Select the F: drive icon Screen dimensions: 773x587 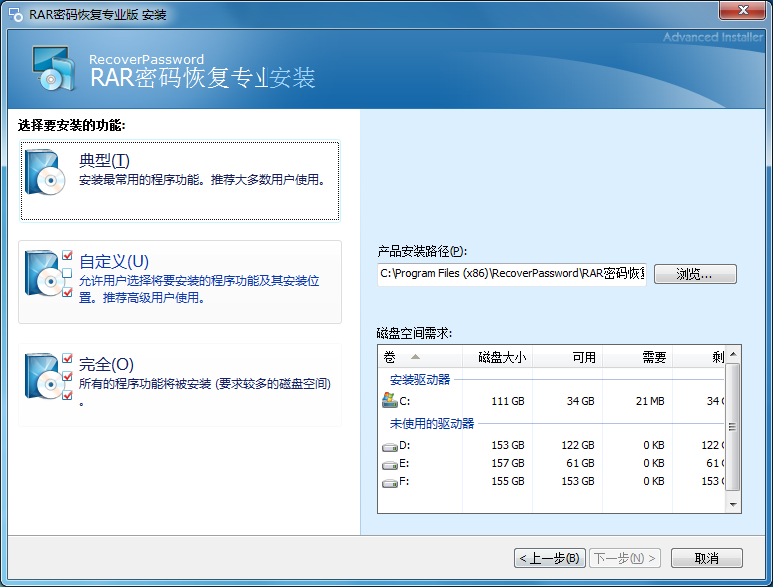390,483
